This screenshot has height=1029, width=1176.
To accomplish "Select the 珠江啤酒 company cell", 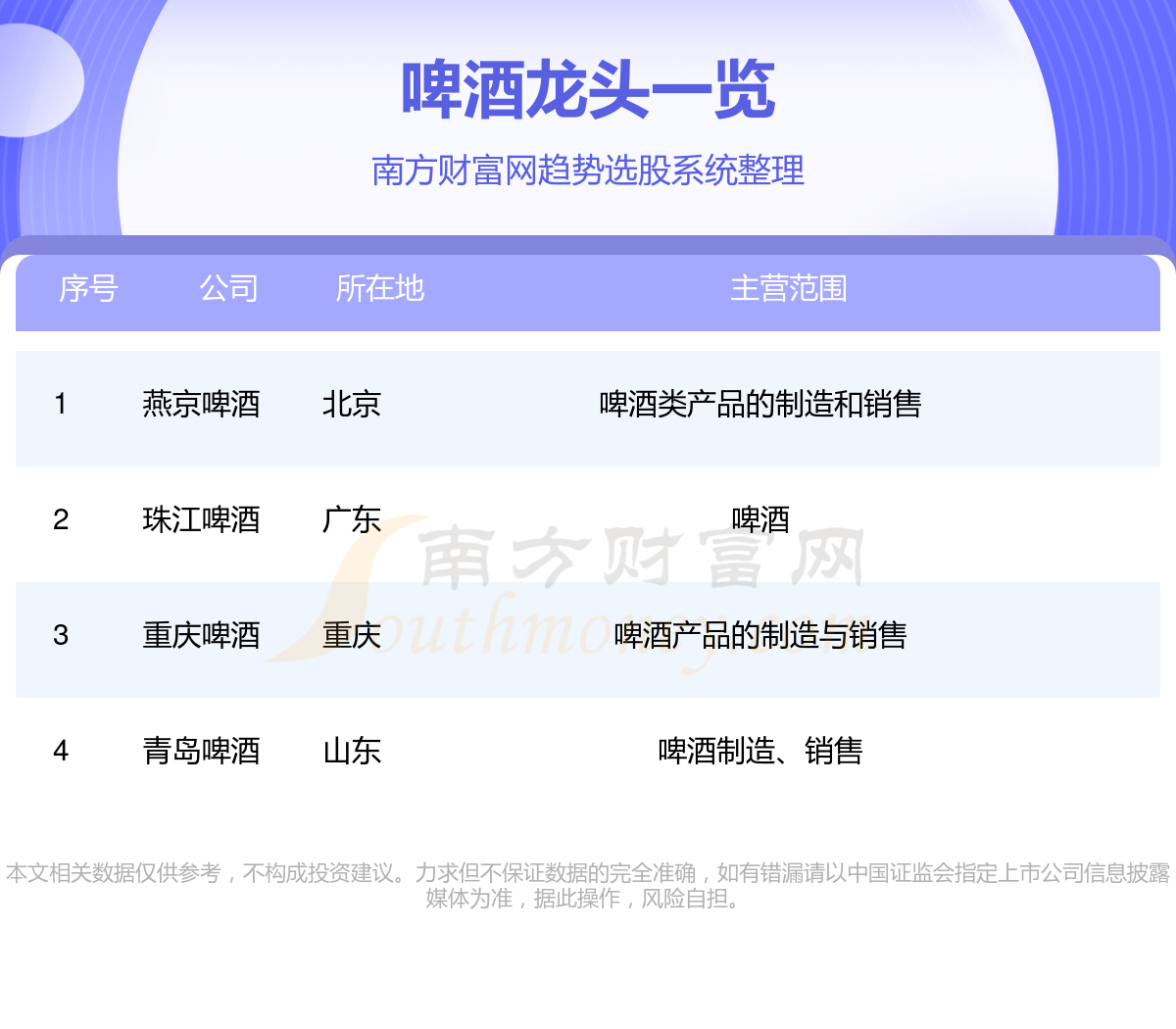I will 201,519.
